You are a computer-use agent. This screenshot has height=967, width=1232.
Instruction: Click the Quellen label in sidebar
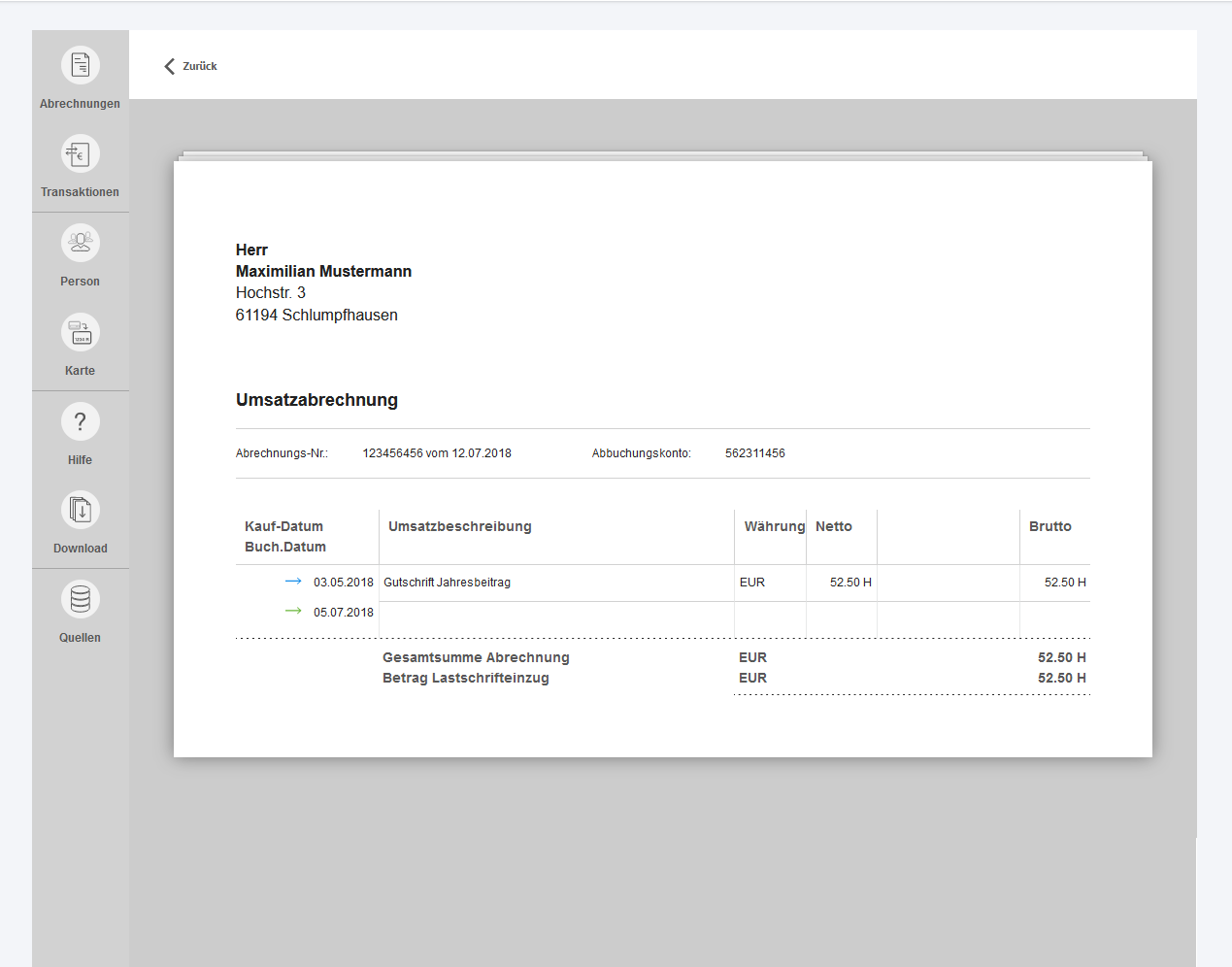81,638
